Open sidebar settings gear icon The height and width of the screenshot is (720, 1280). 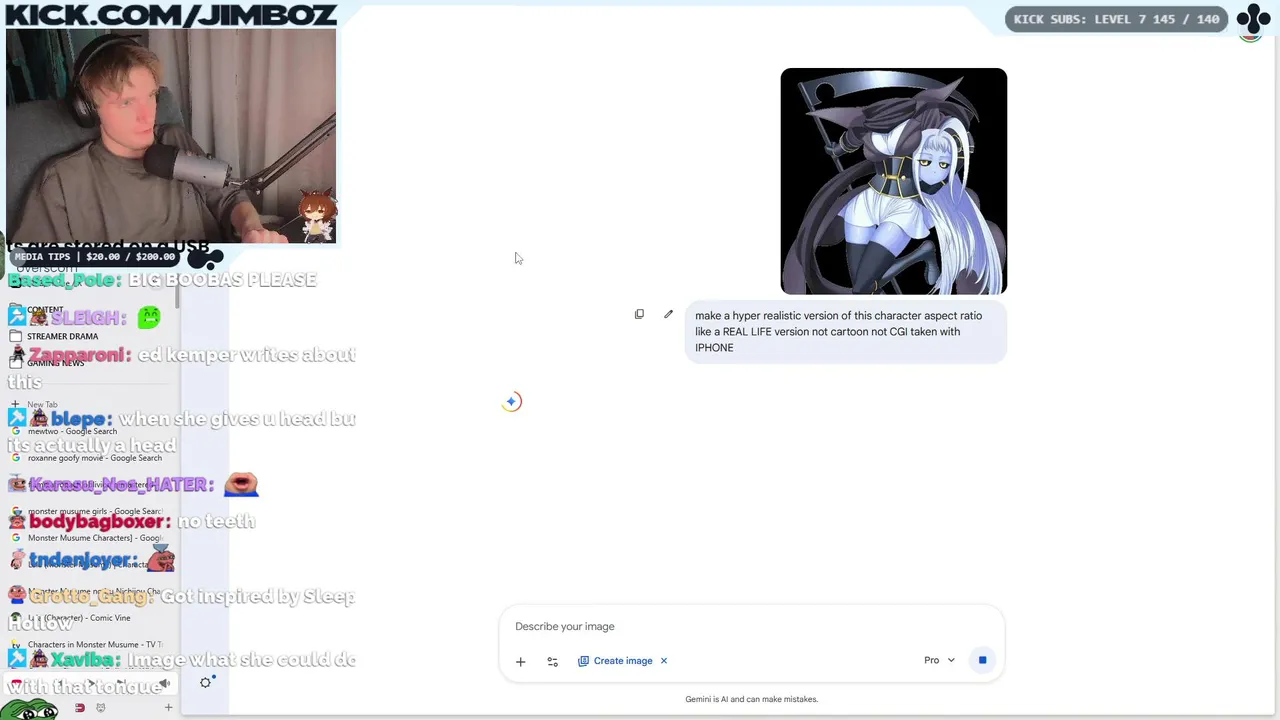[x=205, y=682]
